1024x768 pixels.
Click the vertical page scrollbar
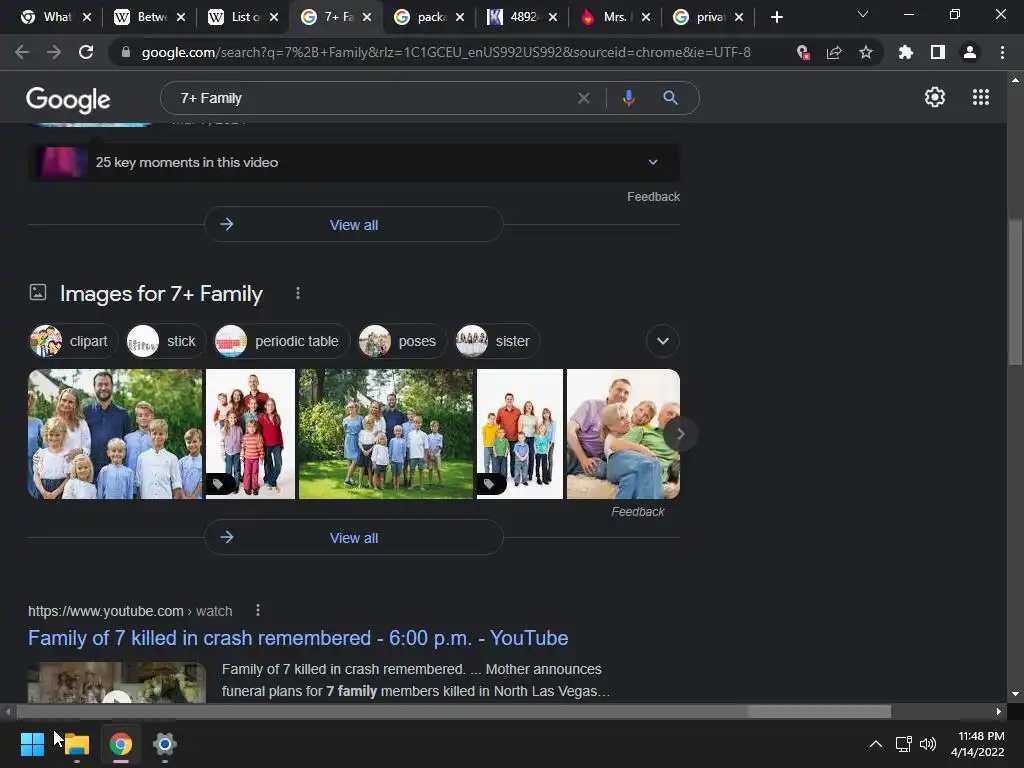1015,293
